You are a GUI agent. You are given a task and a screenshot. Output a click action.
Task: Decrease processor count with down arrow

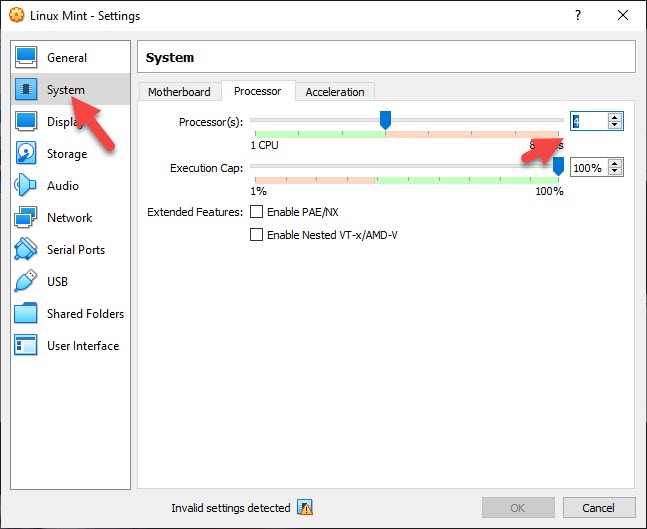tap(615, 125)
